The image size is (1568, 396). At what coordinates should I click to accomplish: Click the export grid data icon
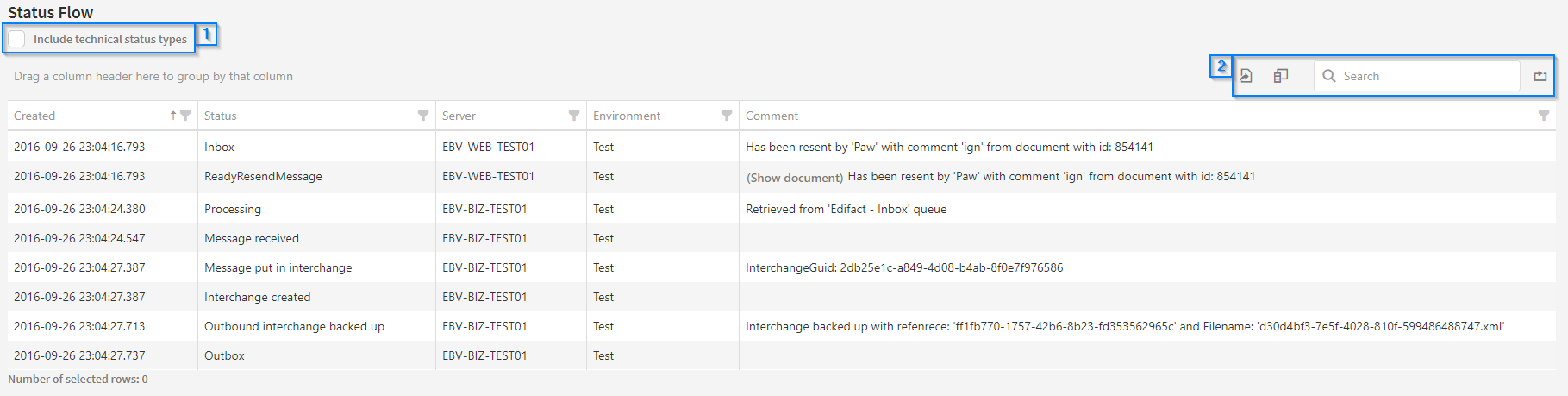(x=1246, y=76)
